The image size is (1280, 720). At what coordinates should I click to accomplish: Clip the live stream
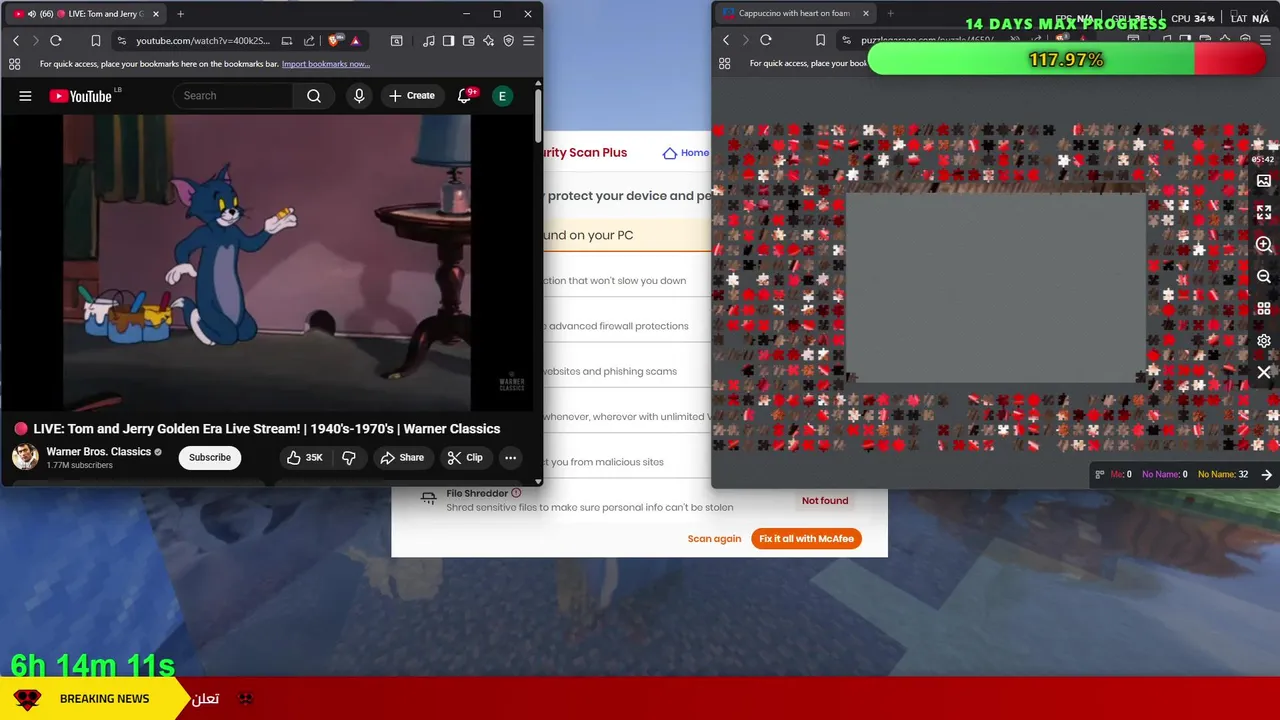point(465,458)
